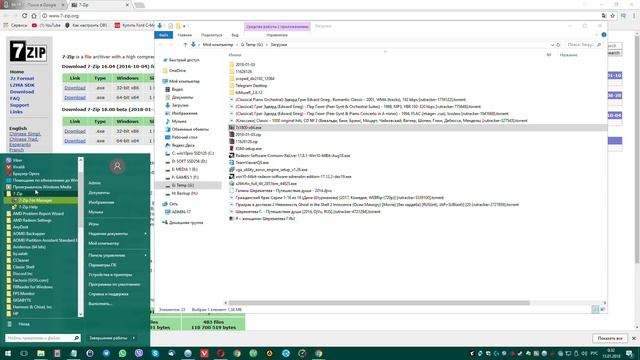Open the shutdown options arrow

tap(134, 338)
